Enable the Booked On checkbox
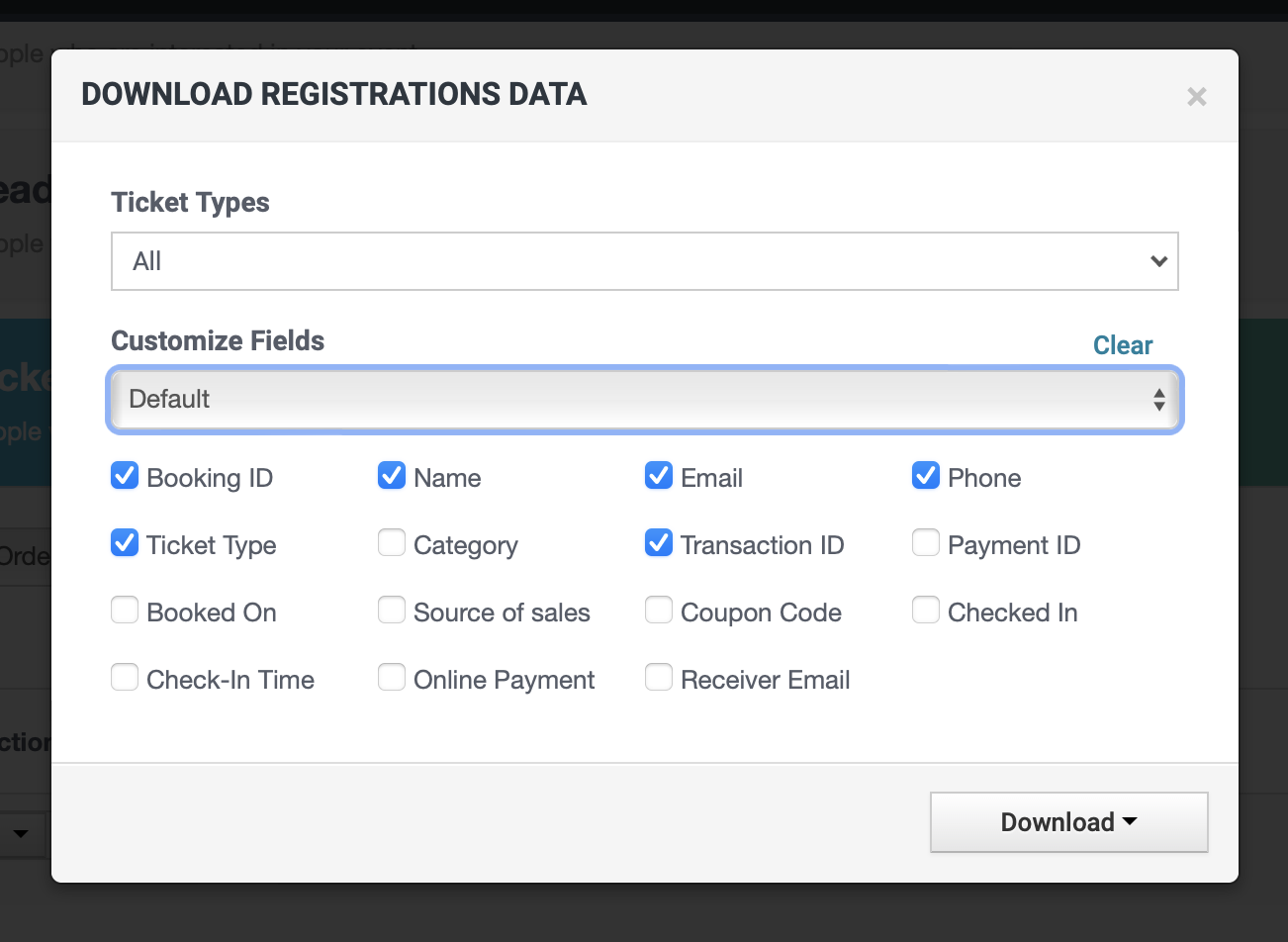The width and height of the screenshot is (1288, 942). (x=125, y=610)
